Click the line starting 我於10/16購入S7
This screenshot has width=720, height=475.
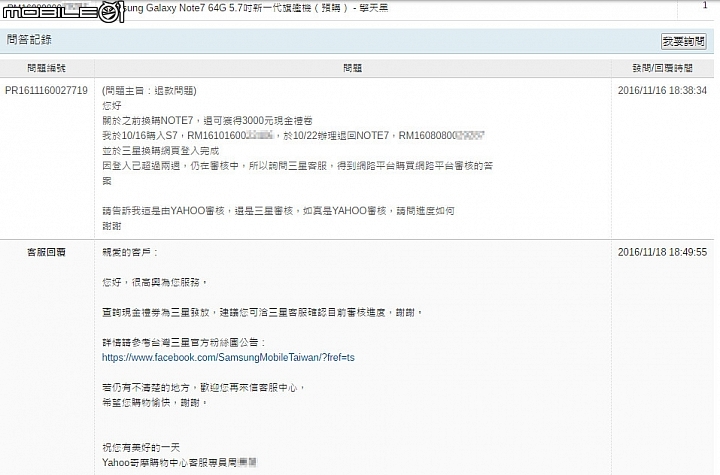click(x=293, y=136)
